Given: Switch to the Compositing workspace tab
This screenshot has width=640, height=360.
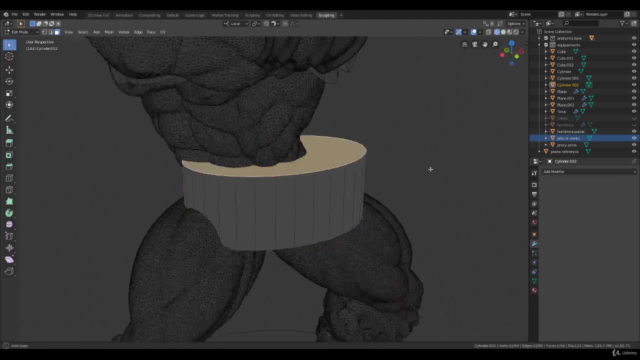Looking at the screenshot, I should 149,15.
